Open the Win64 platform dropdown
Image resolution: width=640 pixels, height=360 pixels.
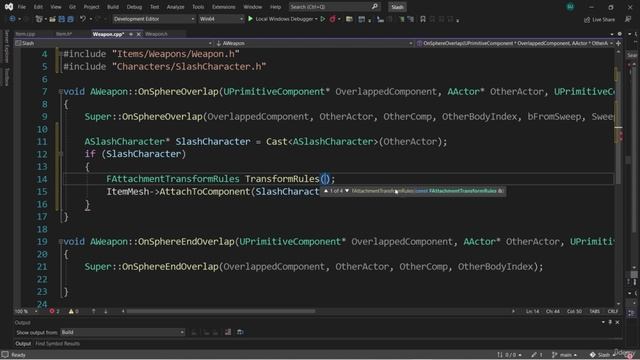[x=221, y=19]
